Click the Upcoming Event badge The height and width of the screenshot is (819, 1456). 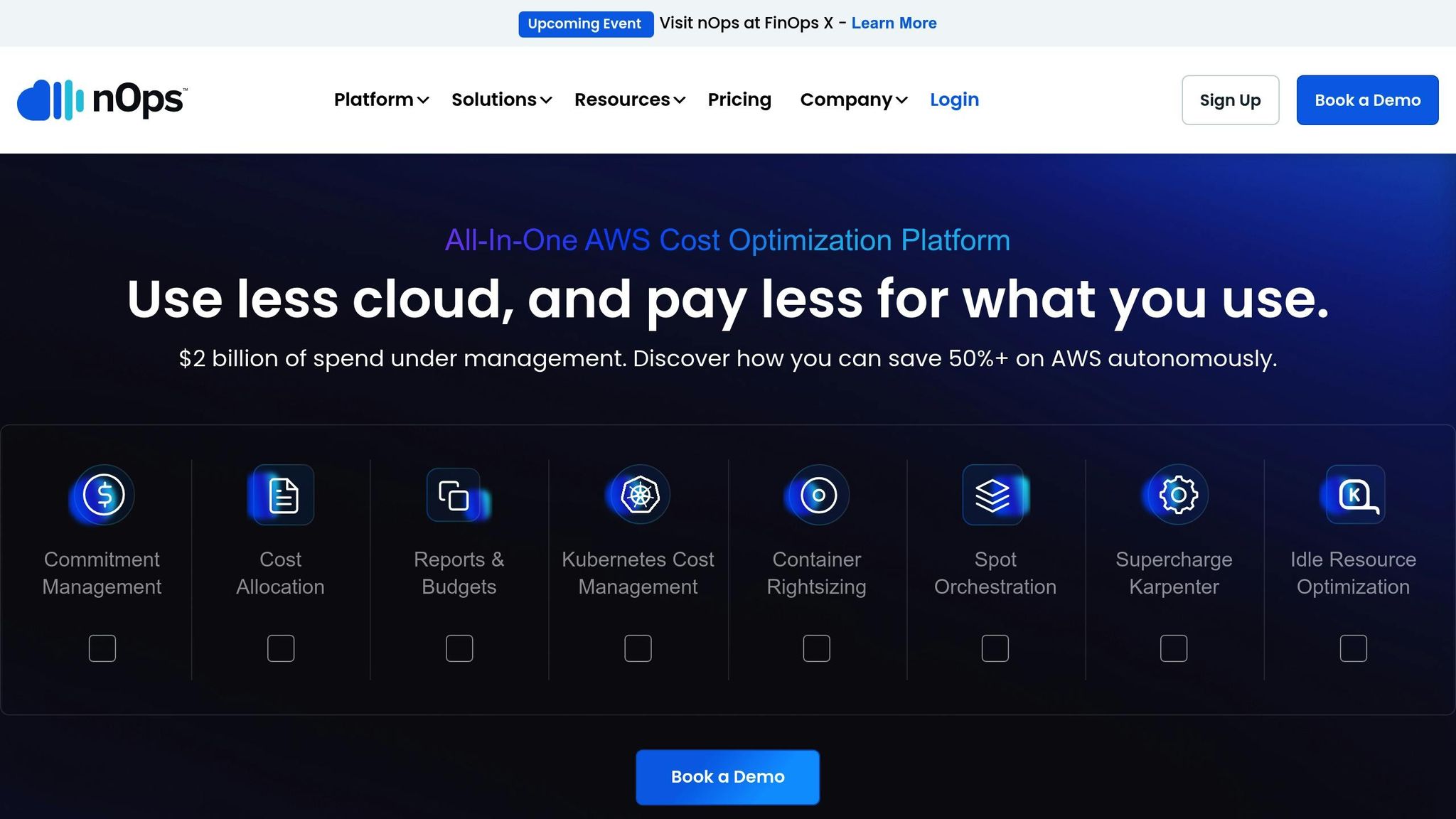pyautogui.click(x=586, y=24)
